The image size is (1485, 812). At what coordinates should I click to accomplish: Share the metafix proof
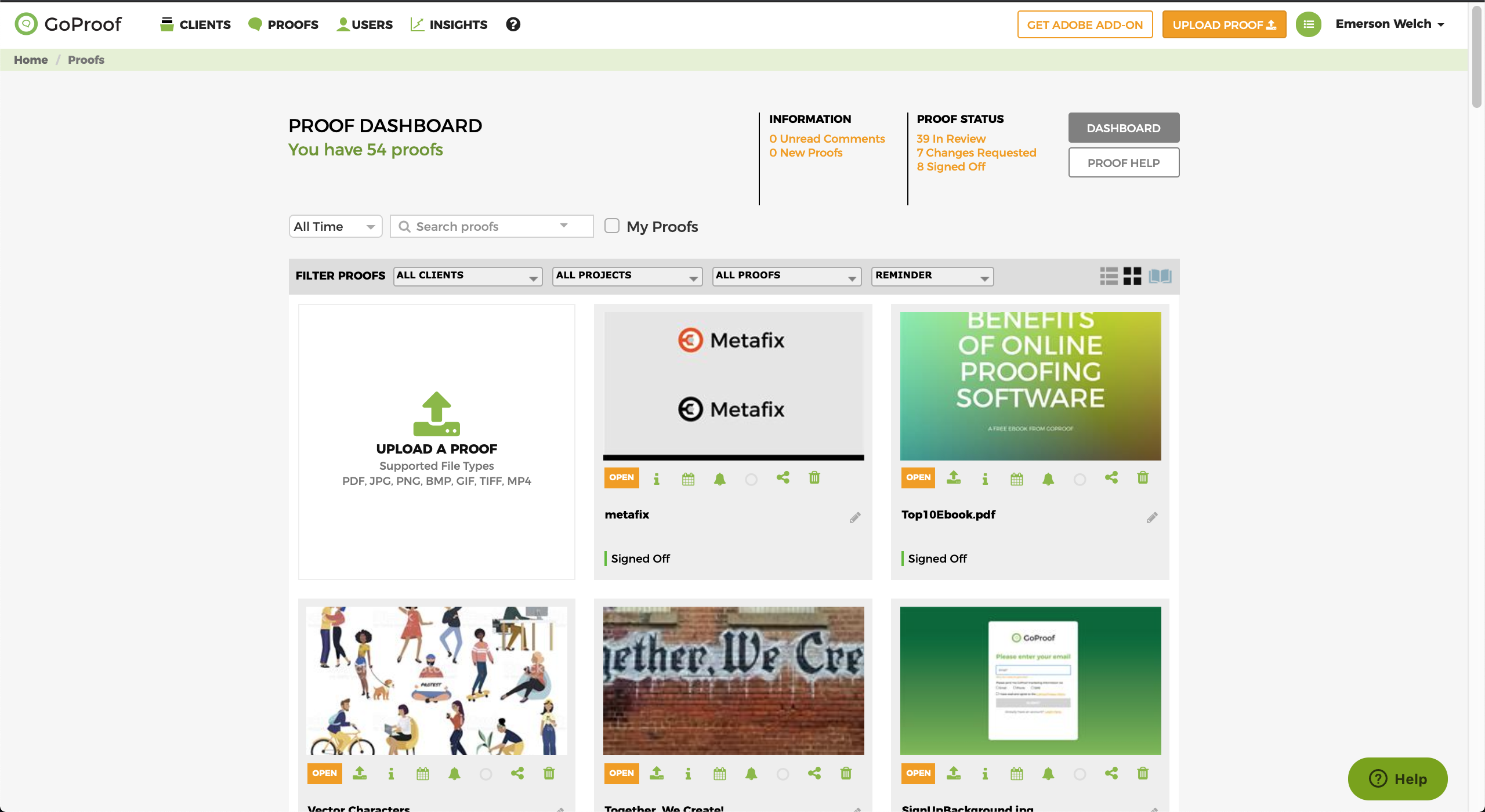click(783, 477)
